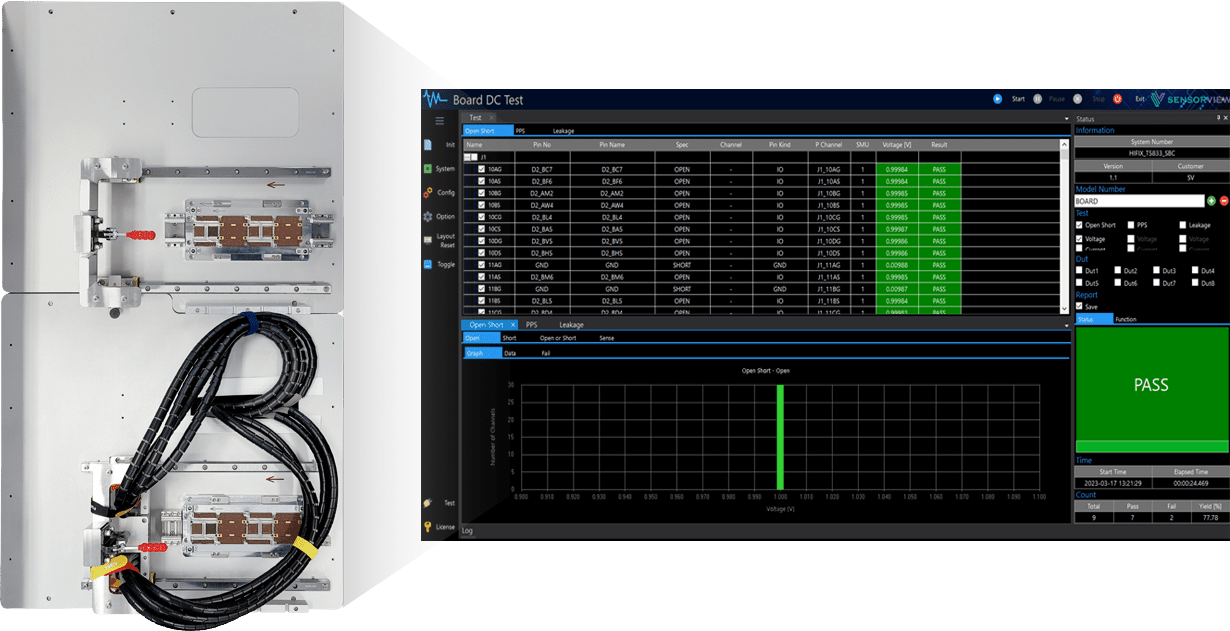Close the lower Open Short tab

point(513,325)
